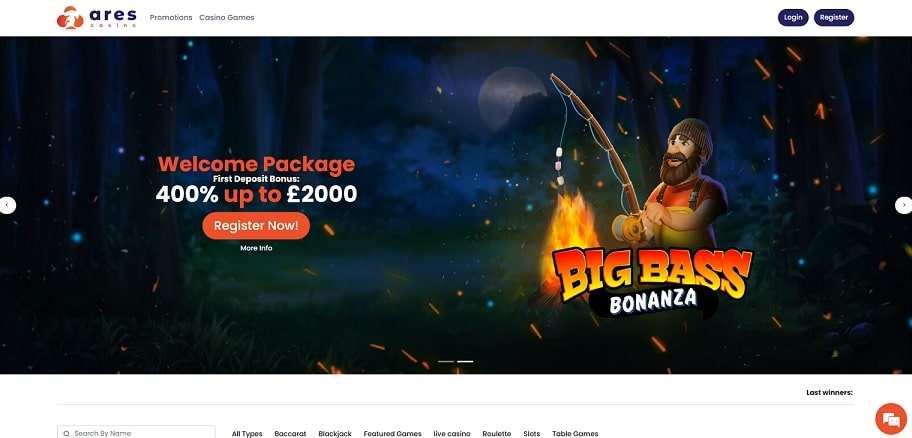This screenshot has width=912, height=438.
Task: Click the Login button
Action: [x=793, y=17]
